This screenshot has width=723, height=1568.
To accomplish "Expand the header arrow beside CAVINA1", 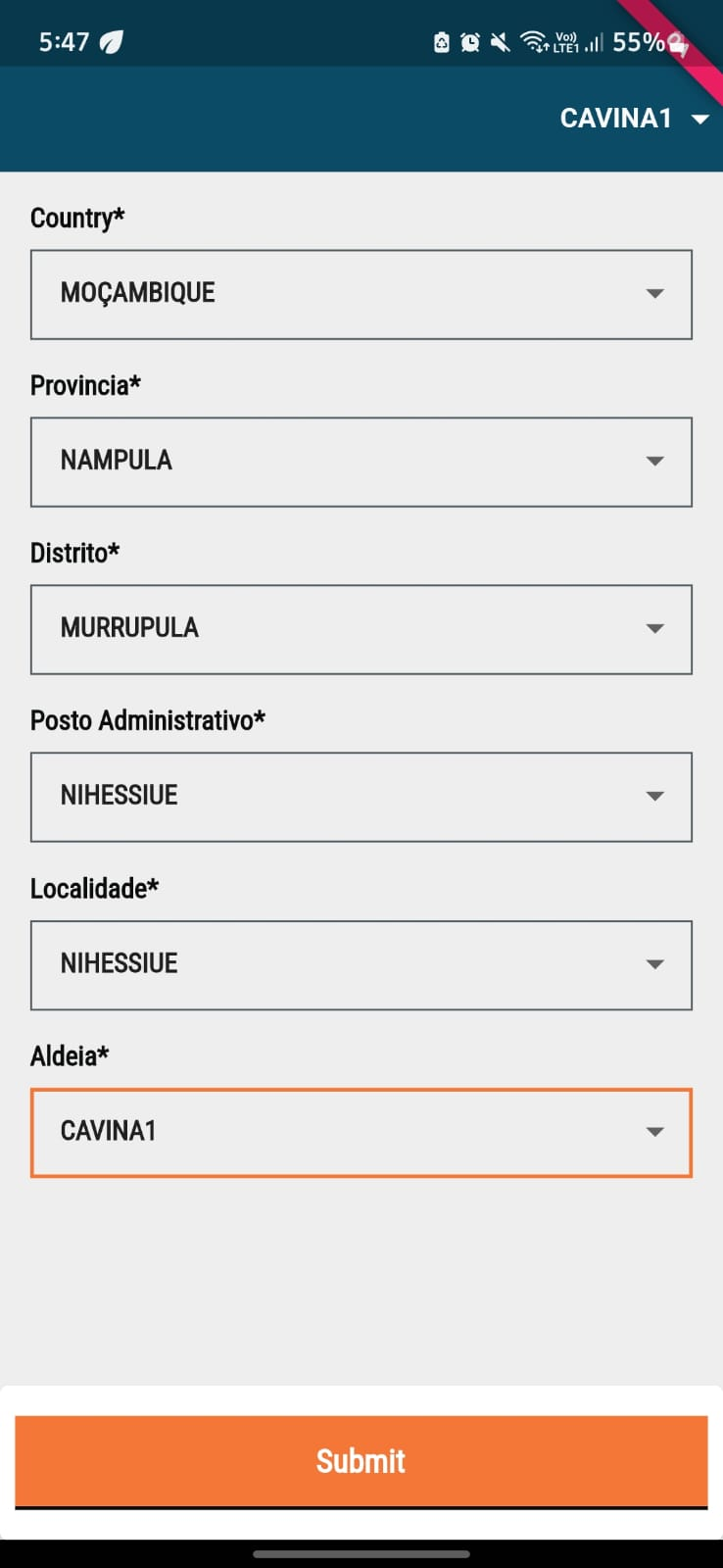I will tap(699, 119).
